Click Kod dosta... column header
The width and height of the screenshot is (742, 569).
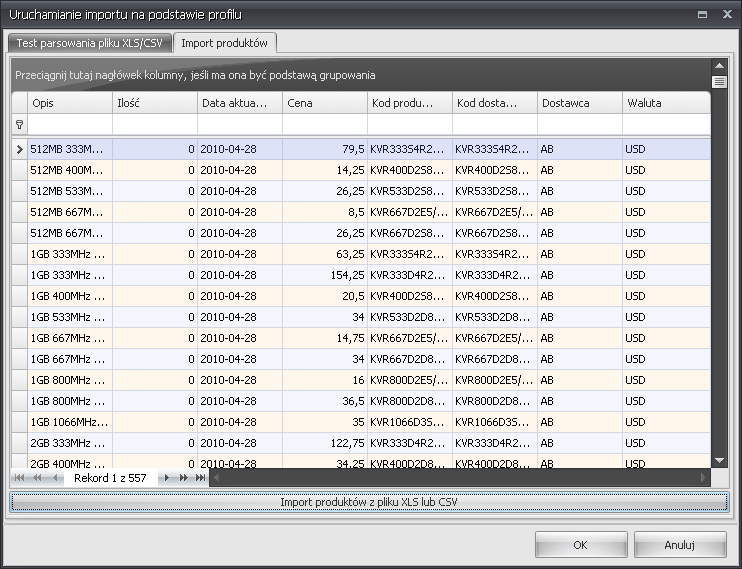pyautogui.click(x=495, y=103)
